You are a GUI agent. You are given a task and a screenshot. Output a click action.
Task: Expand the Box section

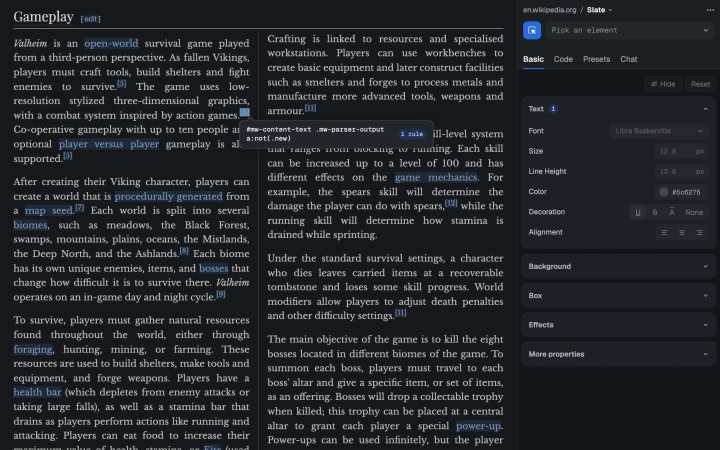(618, 296)
